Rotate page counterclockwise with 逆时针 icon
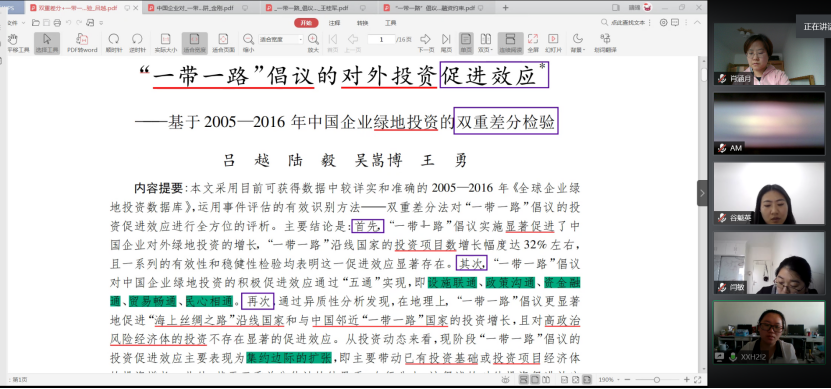 coord(137,42)
